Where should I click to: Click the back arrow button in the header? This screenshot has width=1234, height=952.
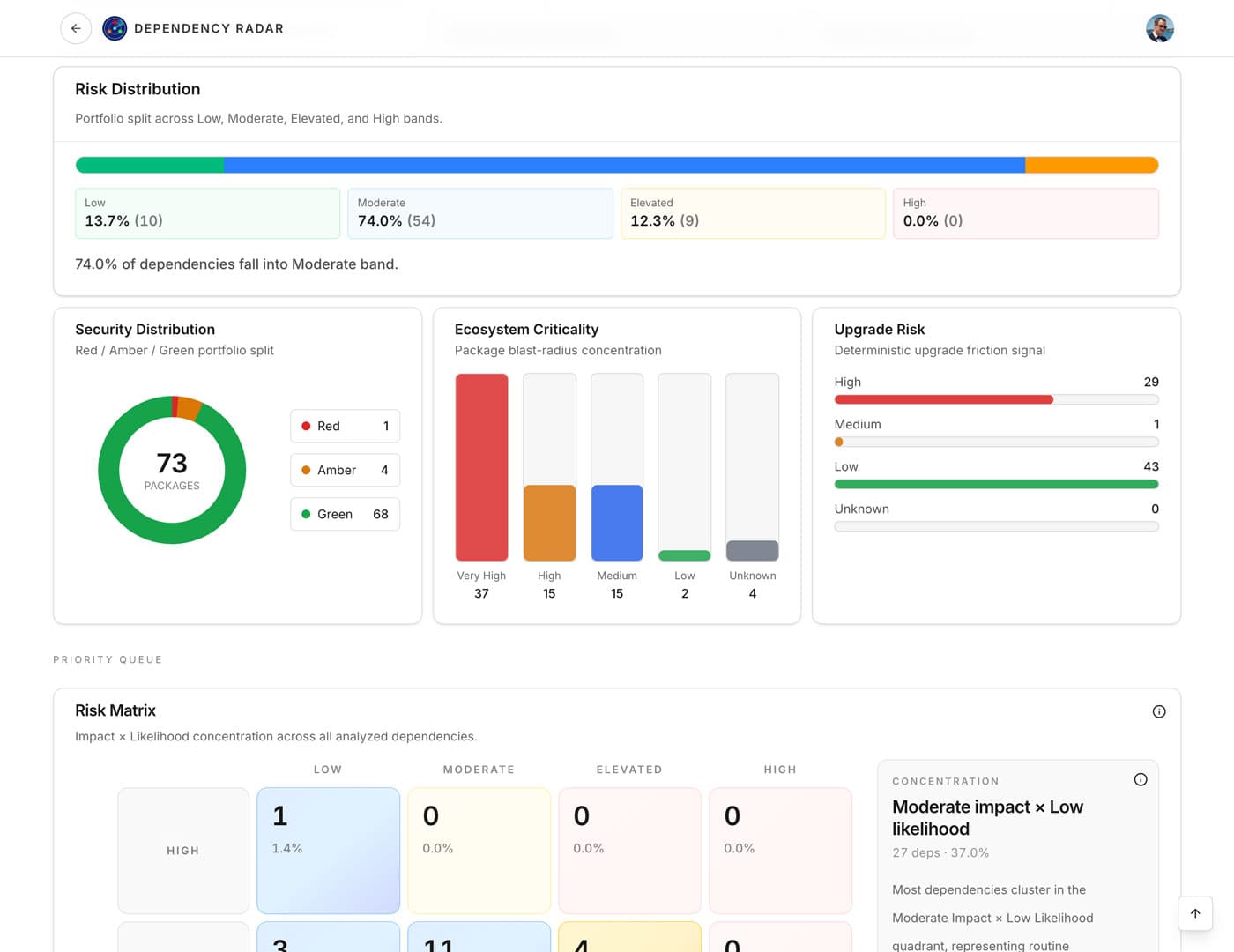76,28
